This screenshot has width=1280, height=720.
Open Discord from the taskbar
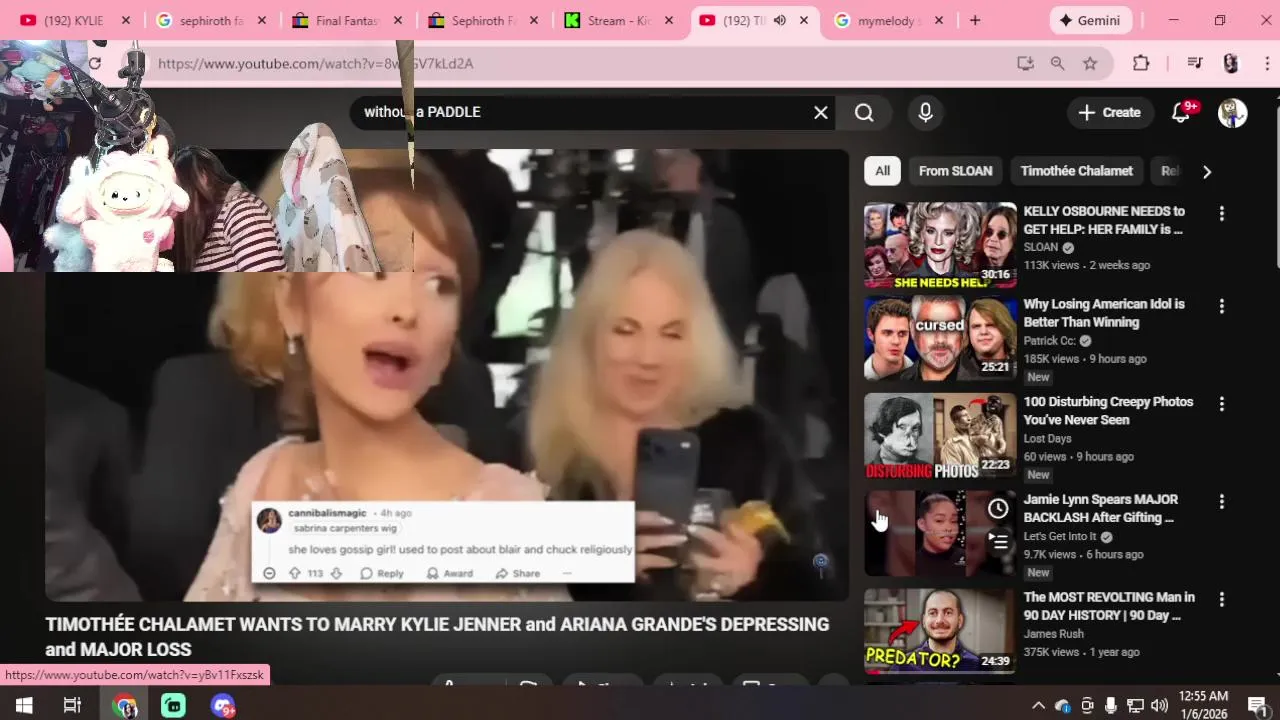(x=222, y=705)
